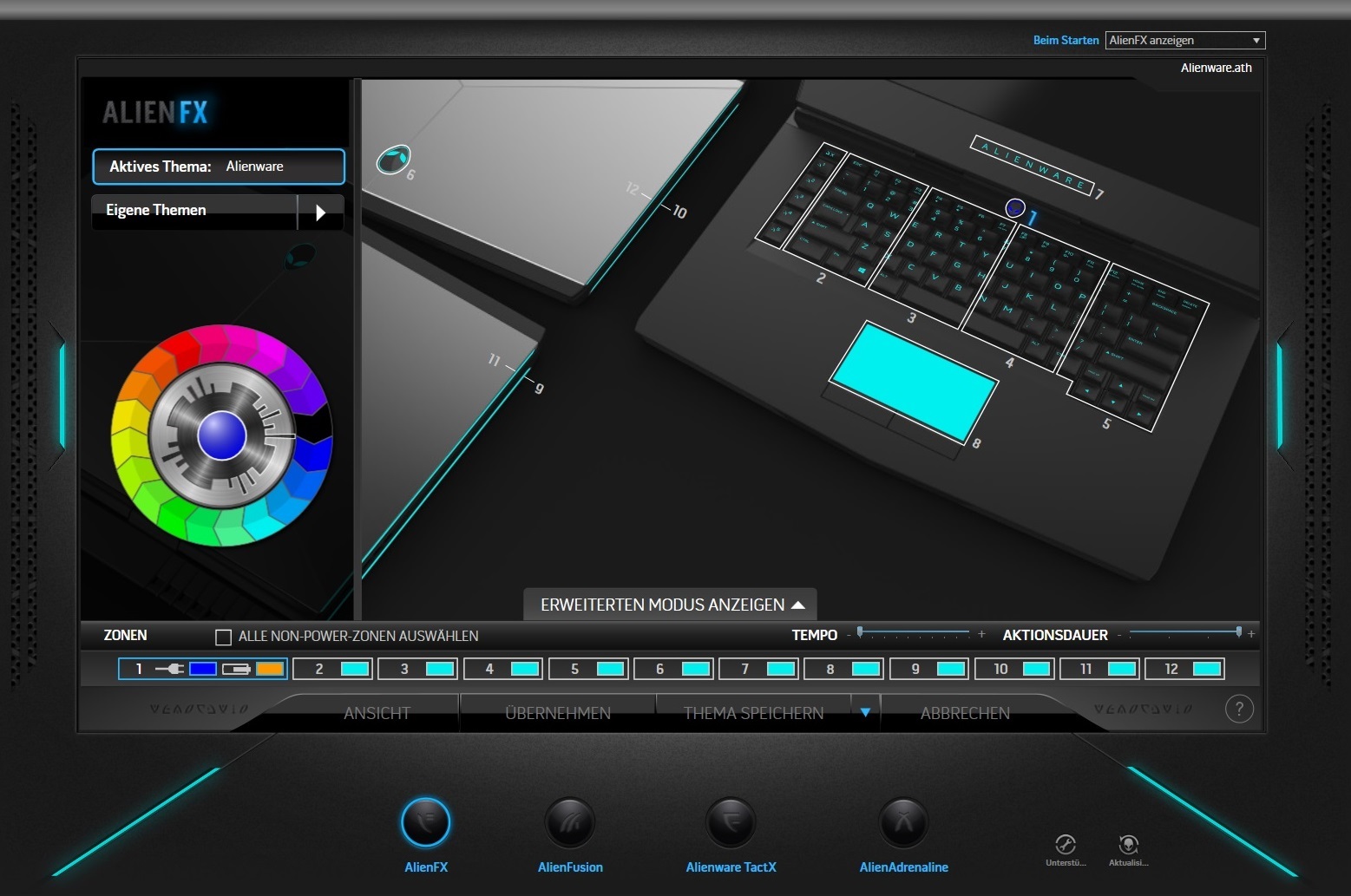
Task: Check 'Alle Non-Power-Zonen auswählen'
Action: (223, 637)
